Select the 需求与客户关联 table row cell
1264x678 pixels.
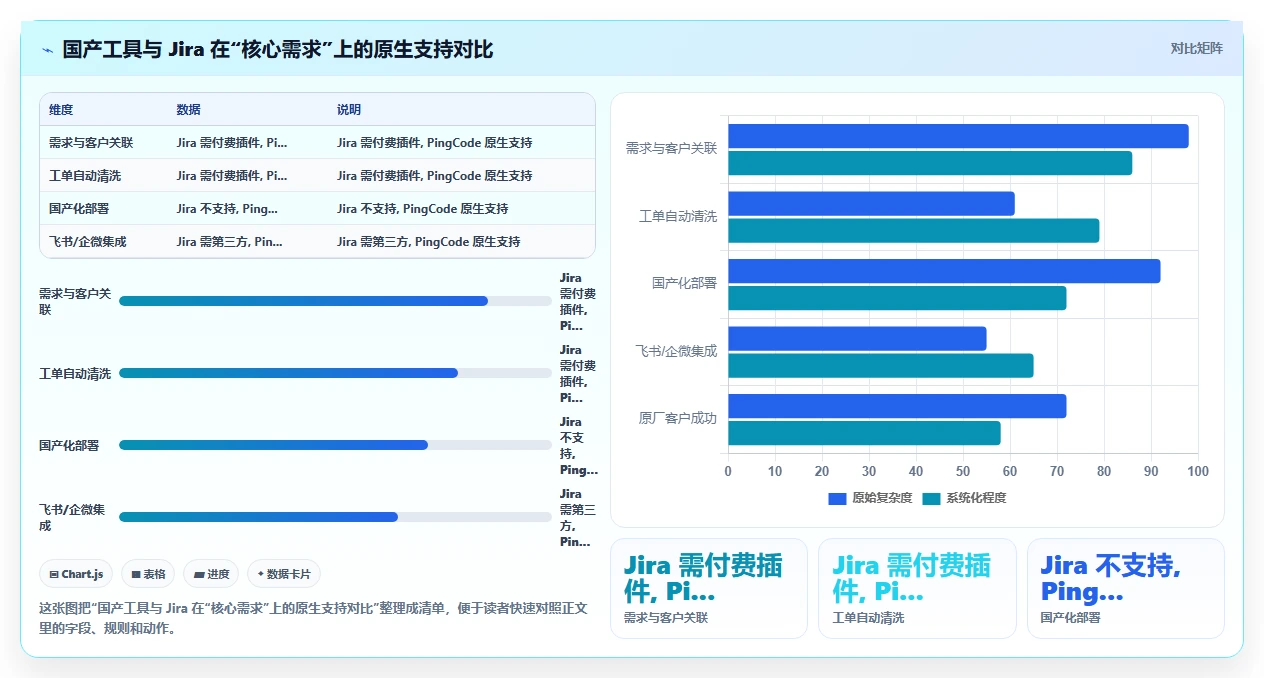[91, 143]
